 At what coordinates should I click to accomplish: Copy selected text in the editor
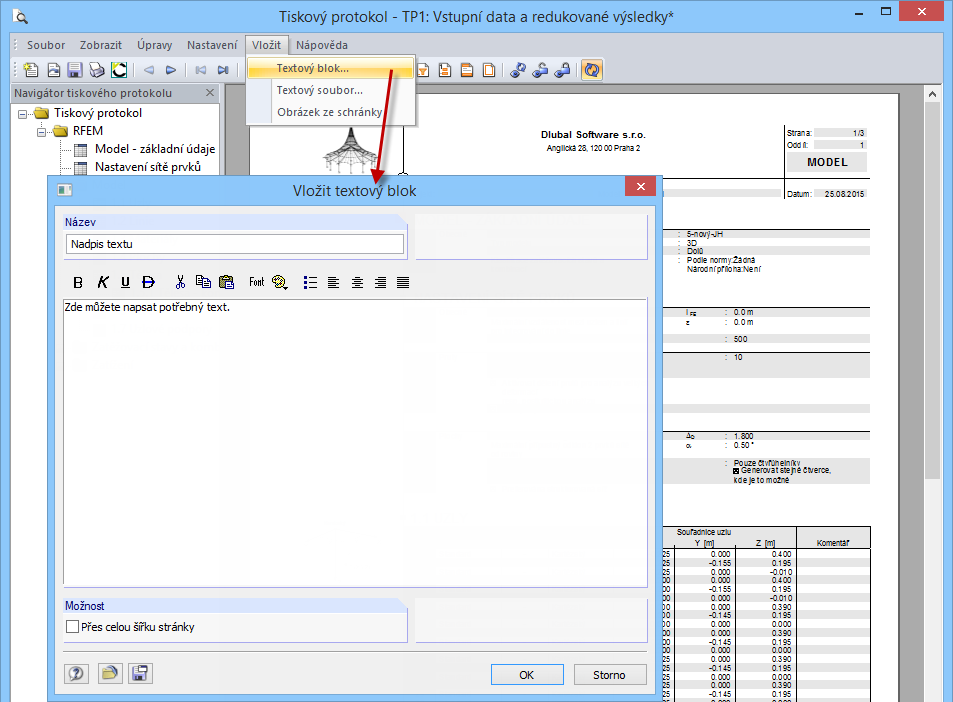click(x=203, y=282)
